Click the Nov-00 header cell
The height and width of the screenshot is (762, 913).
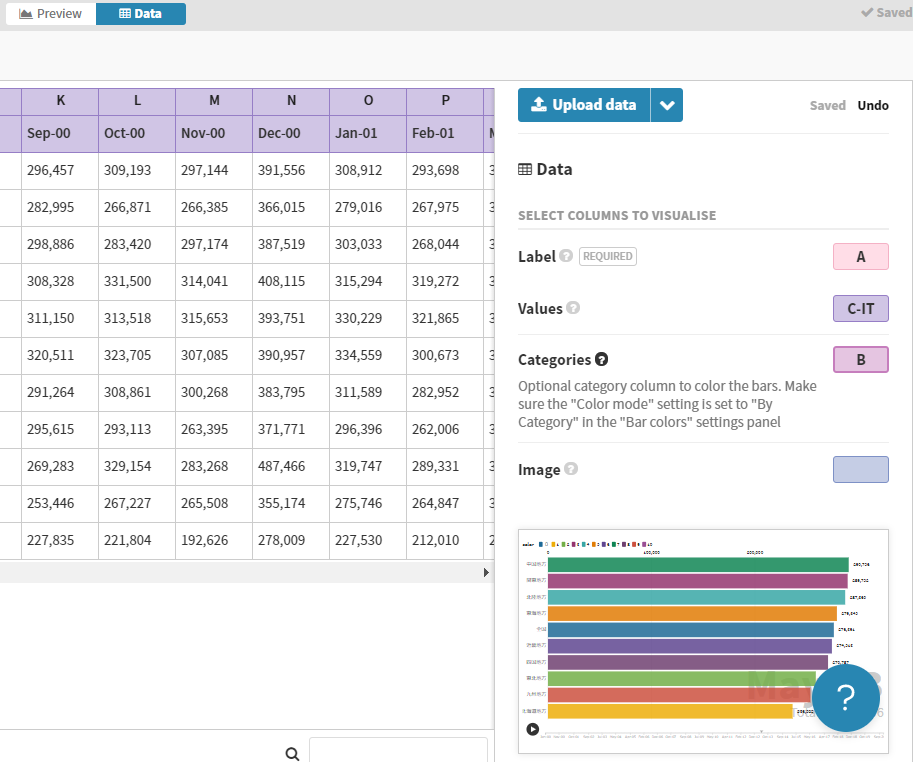(214, 133)
